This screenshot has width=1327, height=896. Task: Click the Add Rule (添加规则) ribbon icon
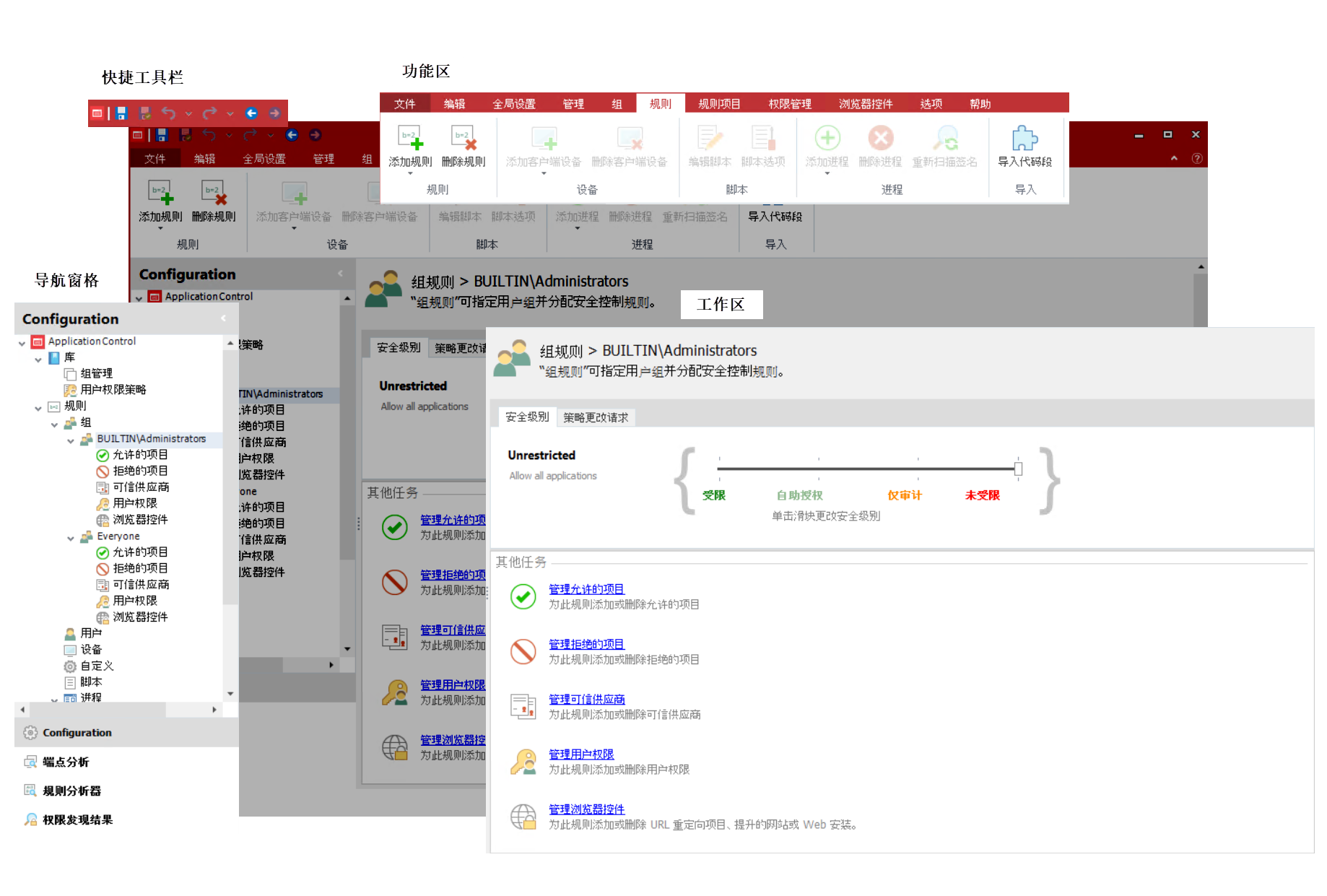(x=409, y=139)
